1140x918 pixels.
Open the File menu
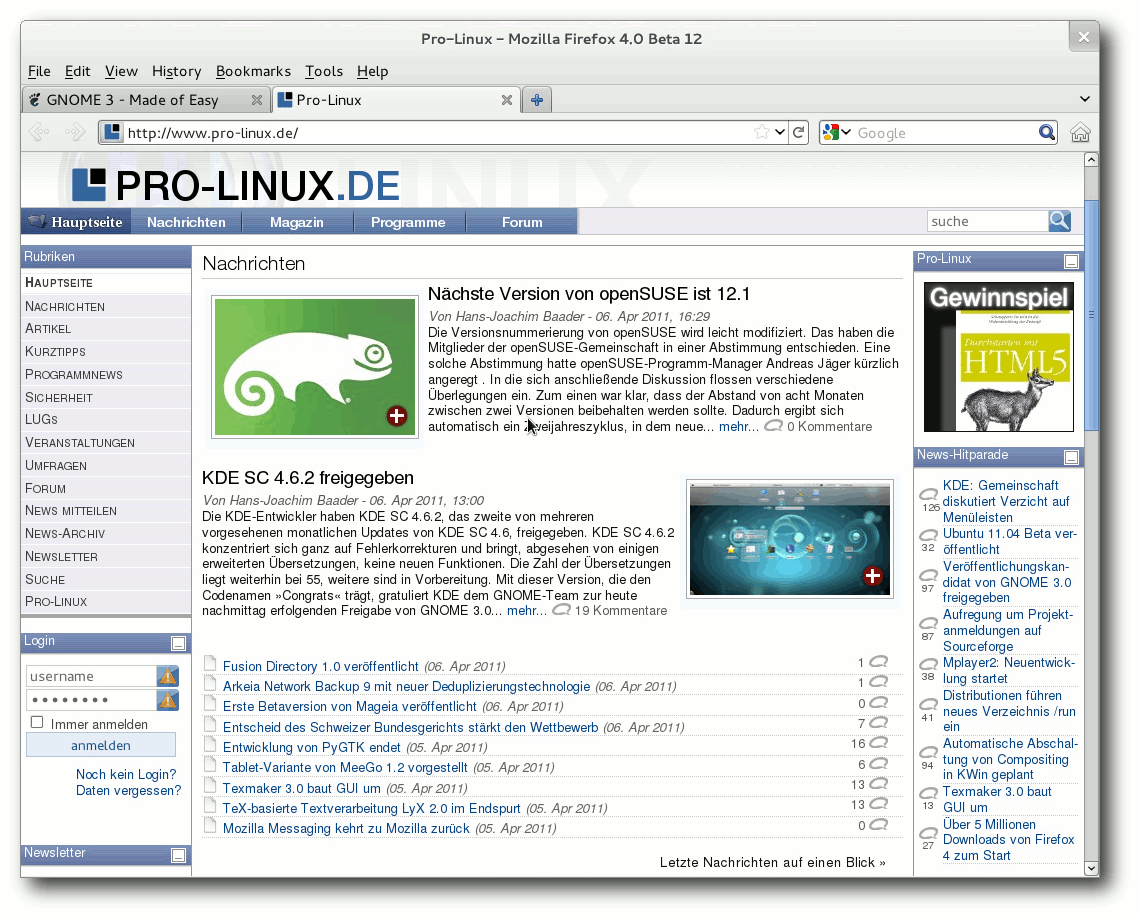pyautogui.click(x=39, y=71)
